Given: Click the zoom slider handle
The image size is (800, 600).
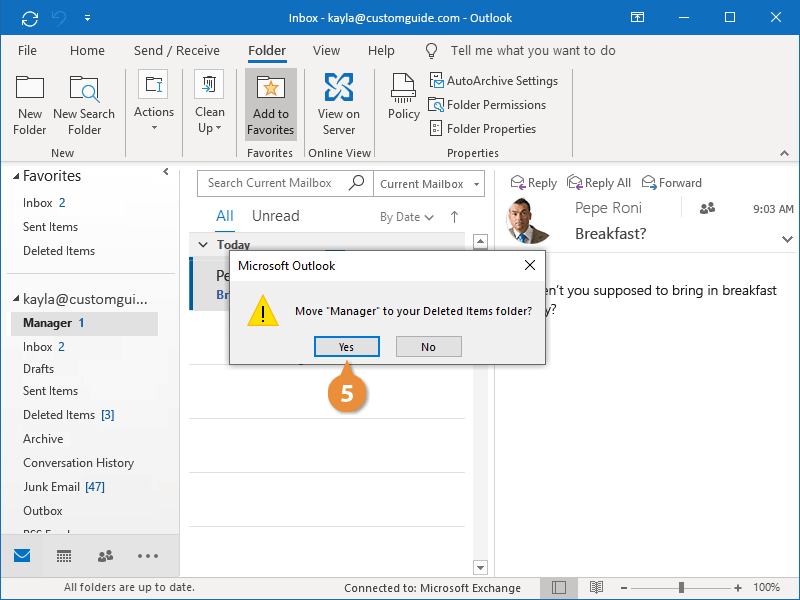Looking at the screenshot, I should [681, 588].
